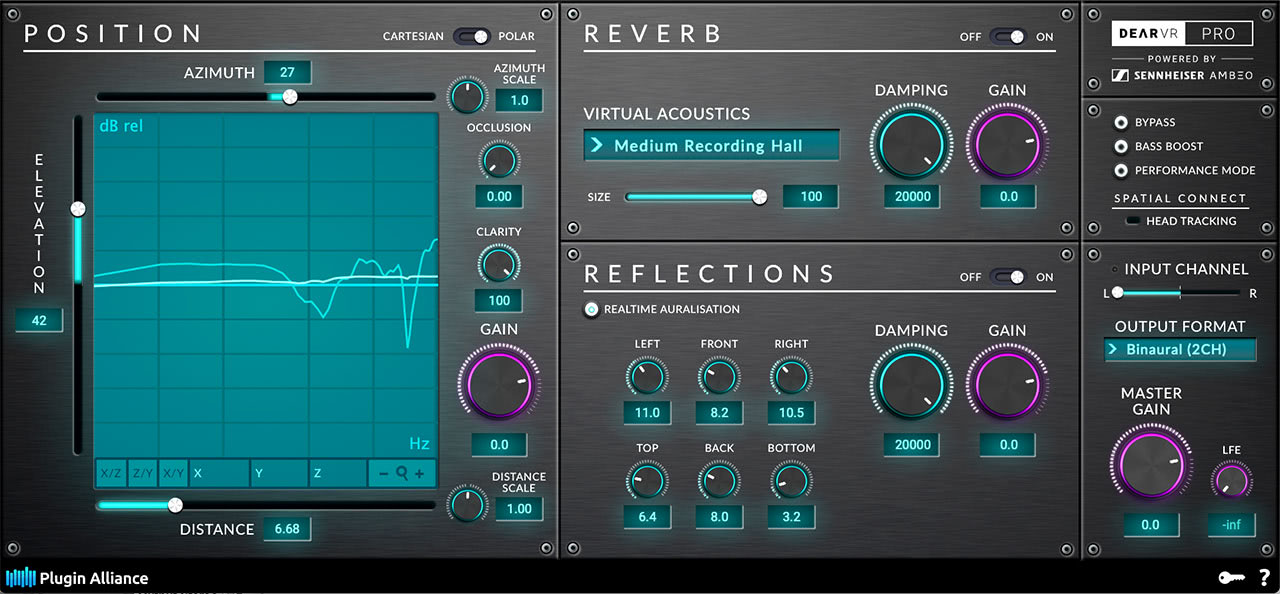Click the Bottom reflection knob
This screenshot has width=1280, height=594.
point(790,481)
